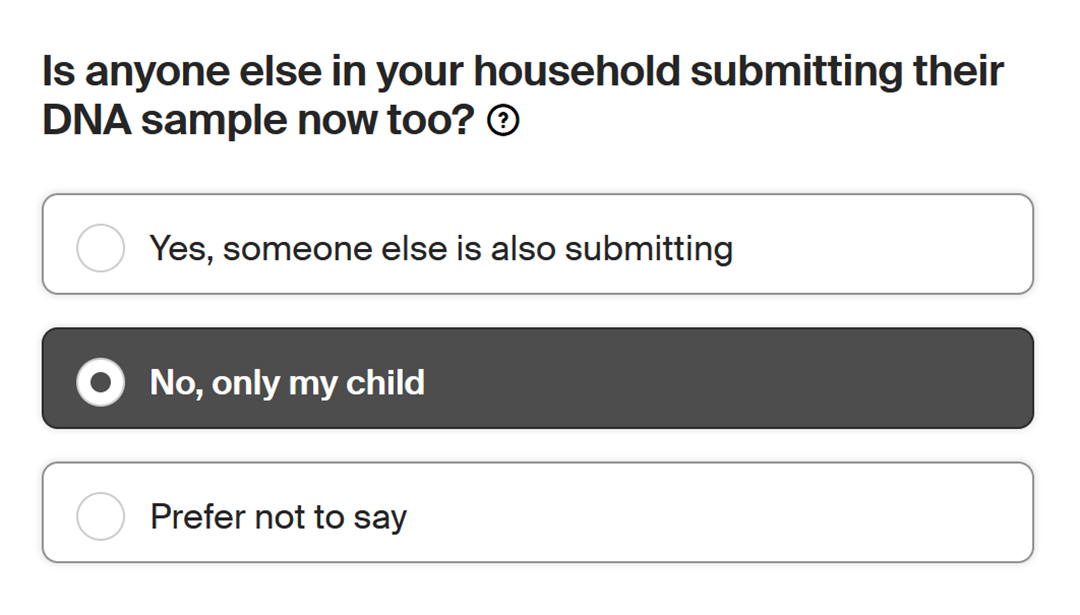Open the help tooltip beside the DNA question
Image resolution: width=1080 pixels, height=615 pixels.
[503, 122]
